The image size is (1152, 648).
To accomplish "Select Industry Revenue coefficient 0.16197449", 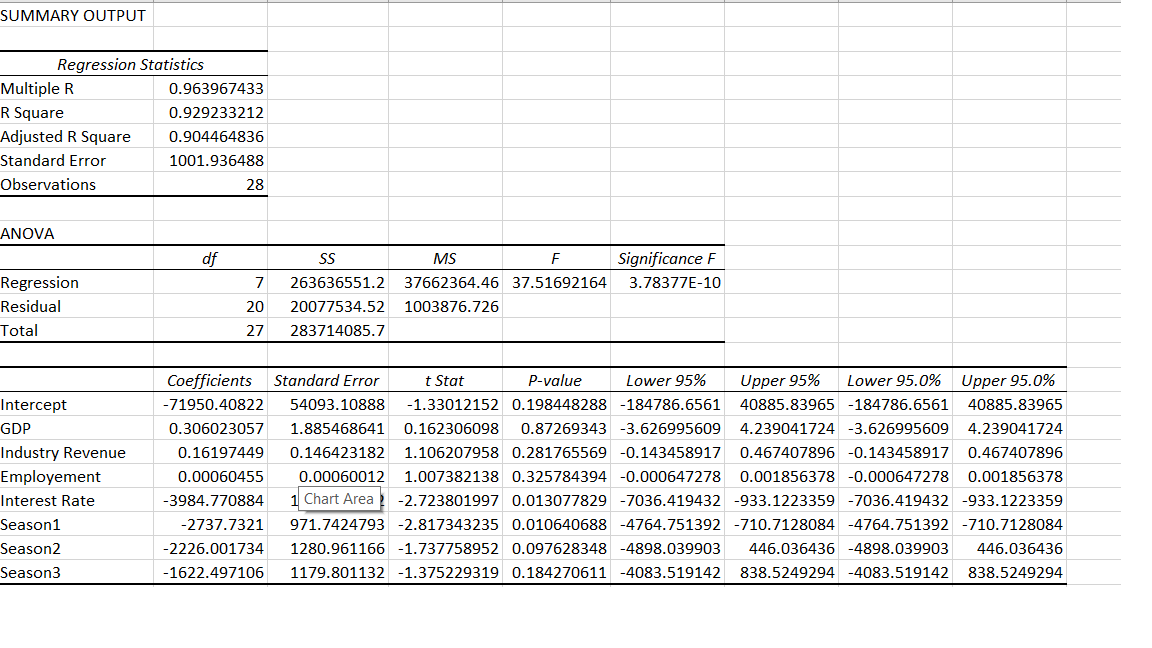I will click(x=211, y=453).
